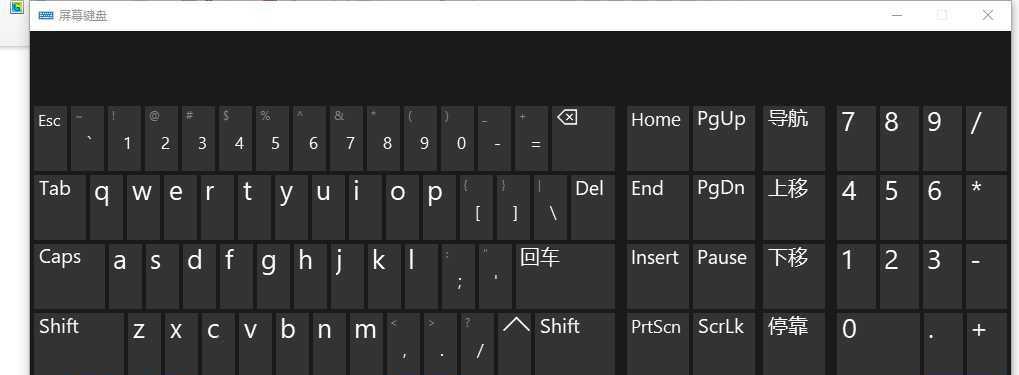Click the Tab key
Image resolution: width=1019 pixels, height=375 pixels.
(60, 207)
